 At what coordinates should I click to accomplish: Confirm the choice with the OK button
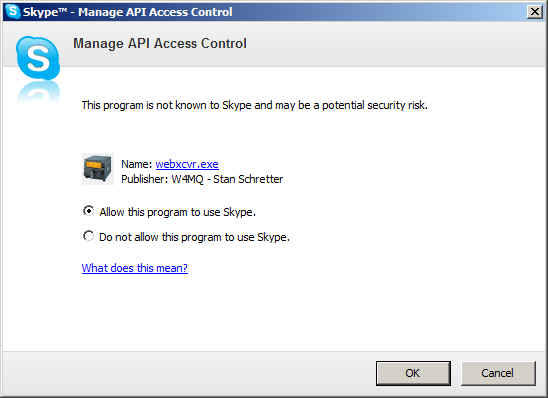[413, 373]
